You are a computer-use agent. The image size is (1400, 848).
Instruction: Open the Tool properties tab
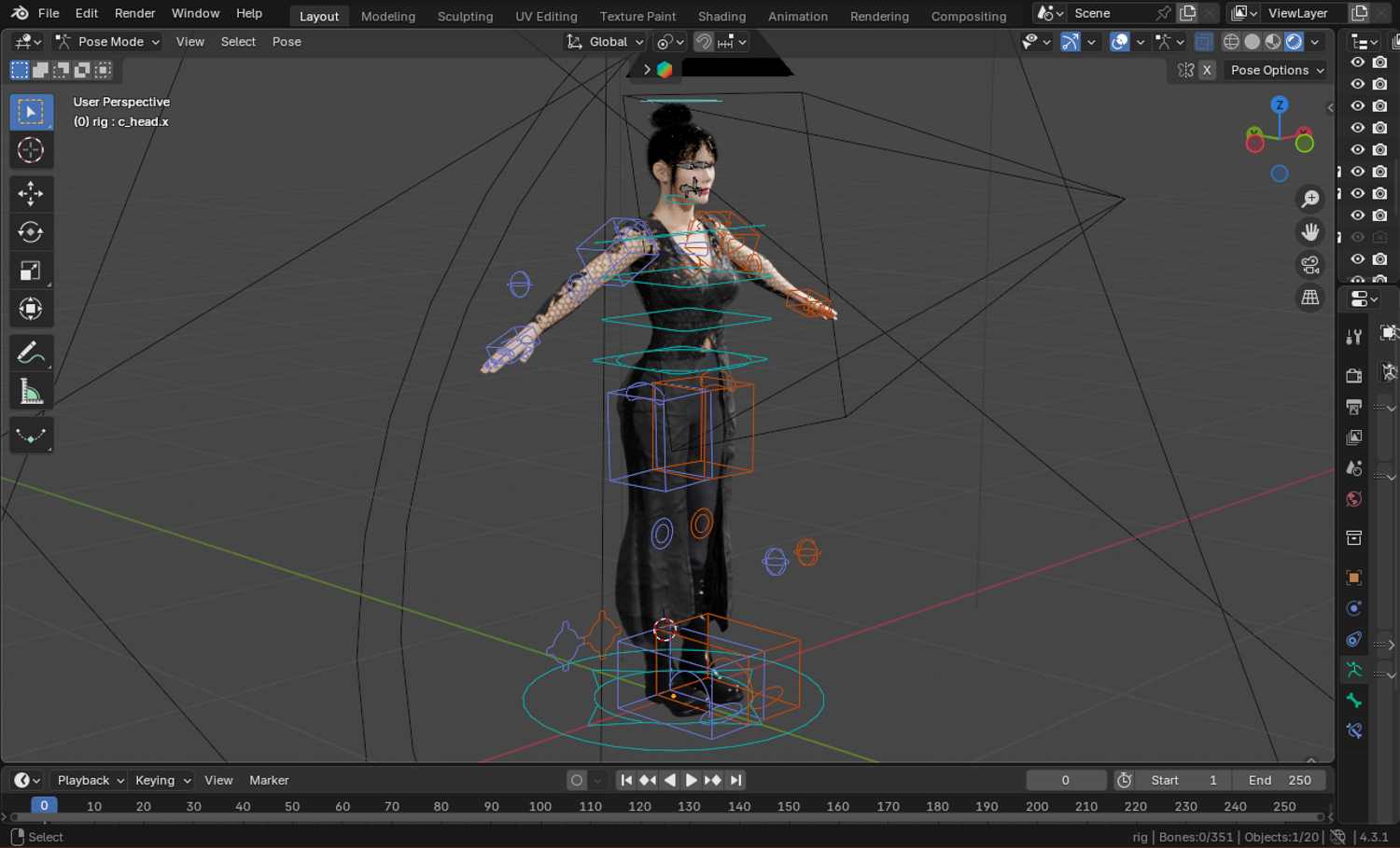click(x=1354, y=336)
